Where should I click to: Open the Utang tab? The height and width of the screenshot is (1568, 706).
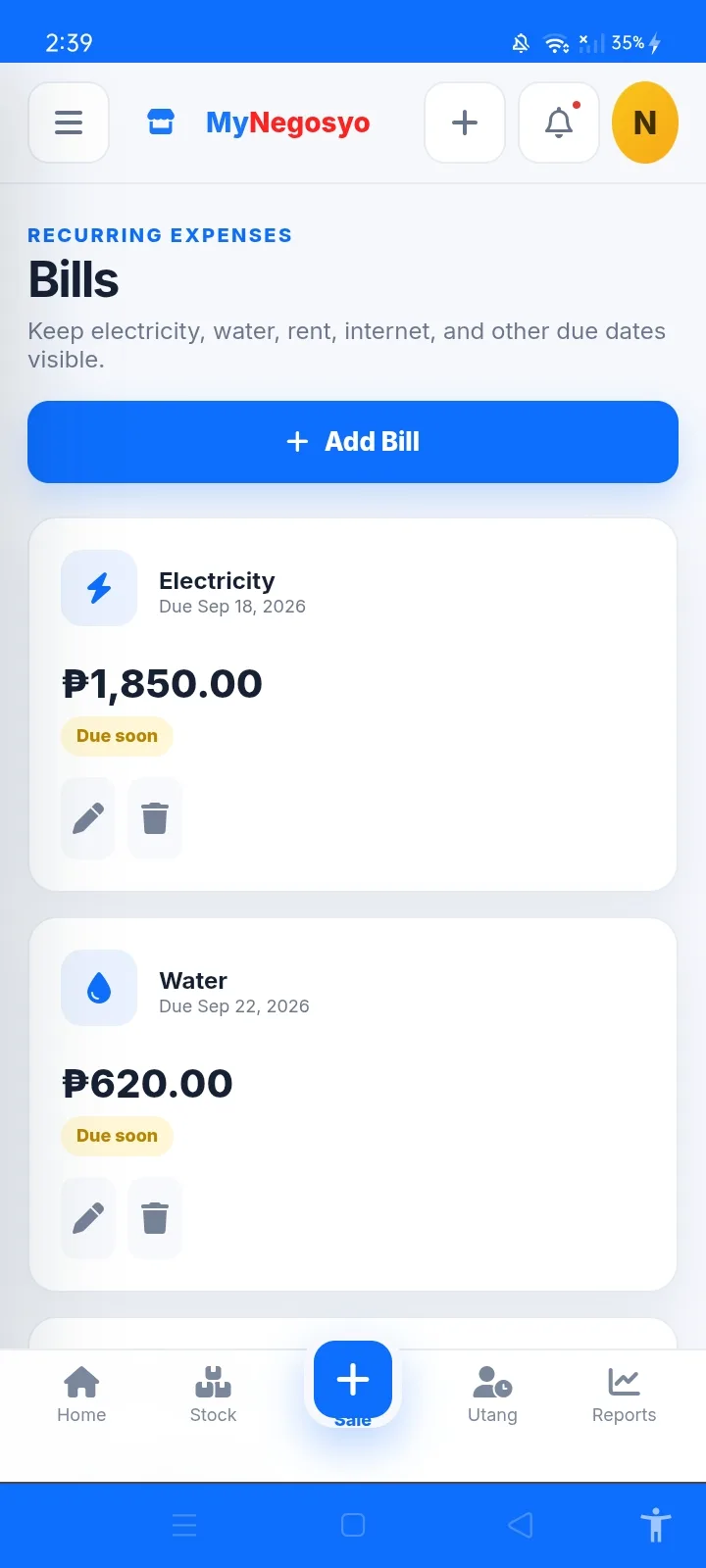click(492, 1396)
